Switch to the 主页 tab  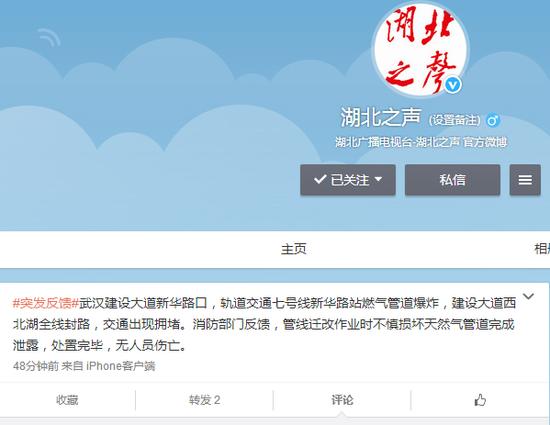[294, 249]
